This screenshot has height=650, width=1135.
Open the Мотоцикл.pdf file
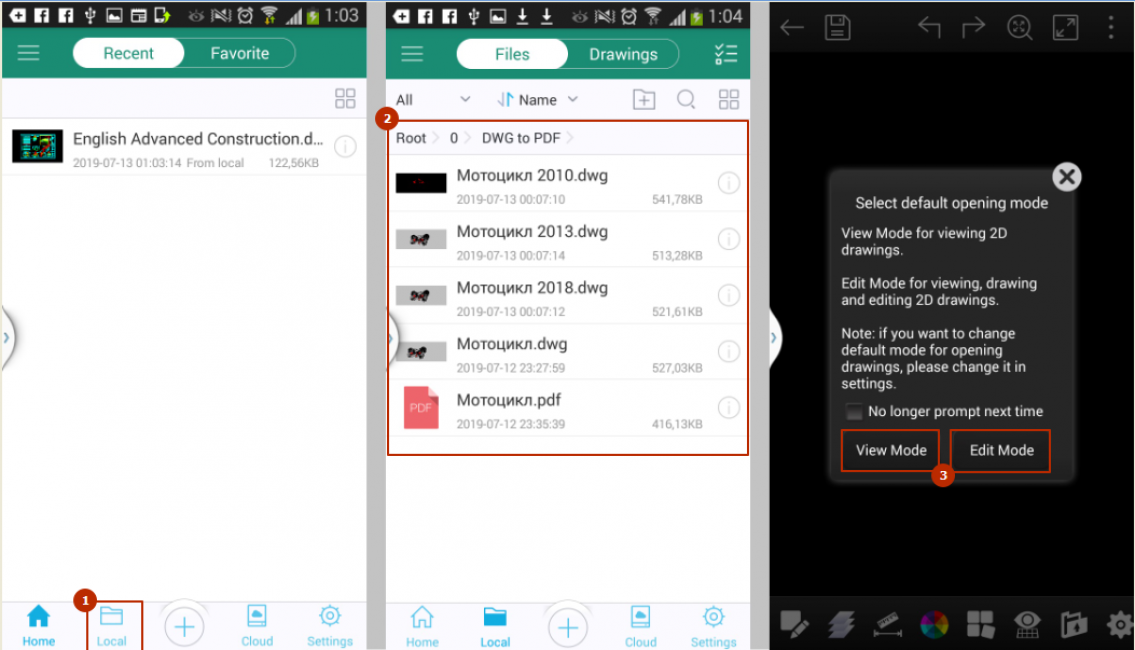[x=508, y=400]
